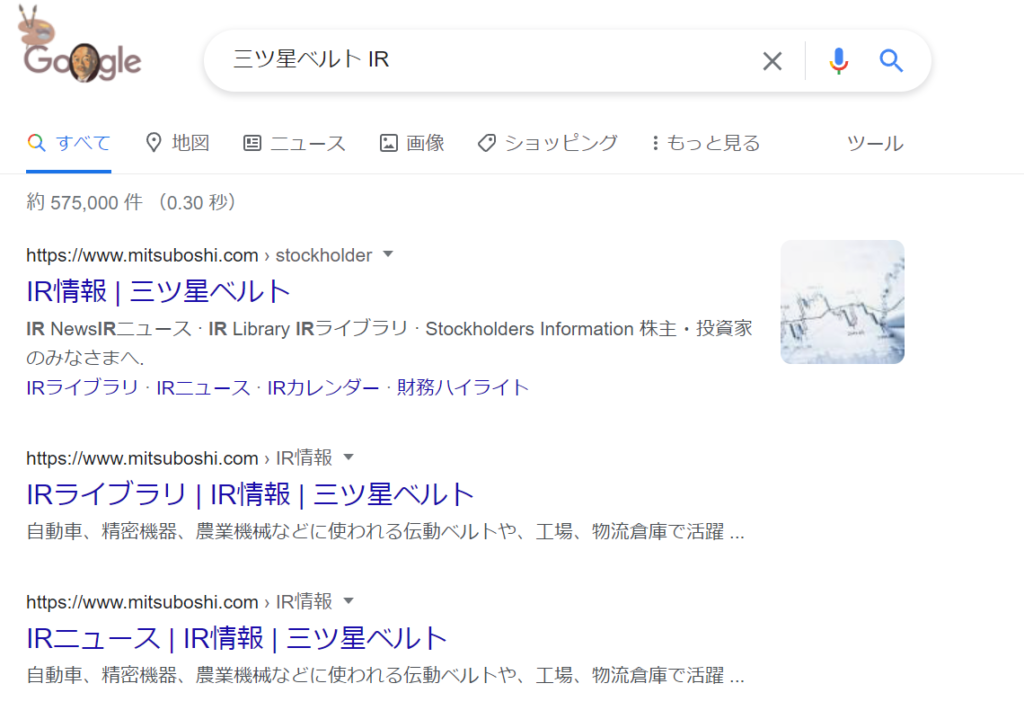This screenshot has height=728, width=1024.
Task: Open IRライブラリ | IR情報 result link
Action: coord(249,494)
